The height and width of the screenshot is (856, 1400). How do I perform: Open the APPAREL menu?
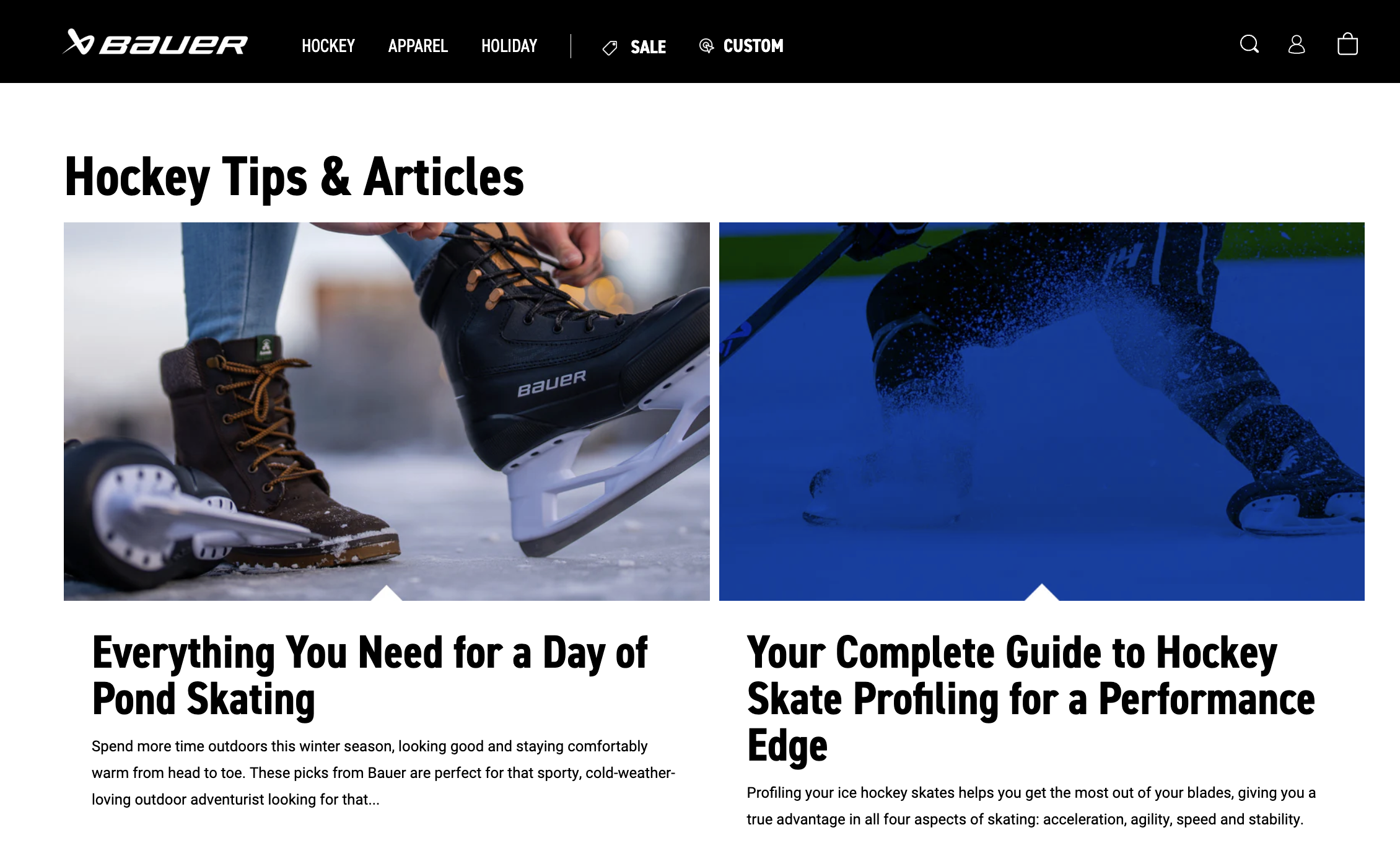pyautogui.click(x=418, y=46)
